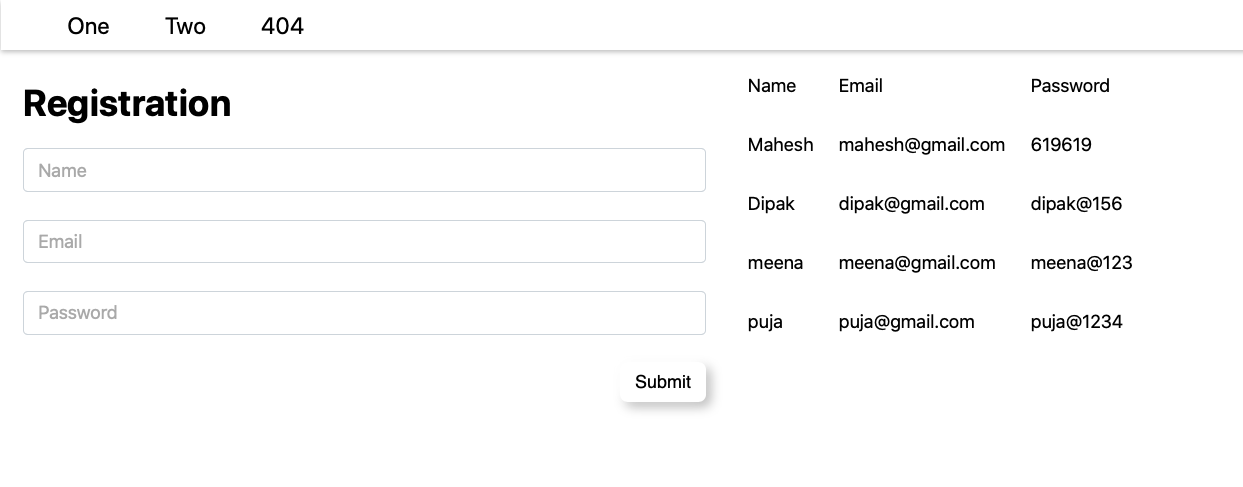
Task: Select the Email column header
Action: 860,86
